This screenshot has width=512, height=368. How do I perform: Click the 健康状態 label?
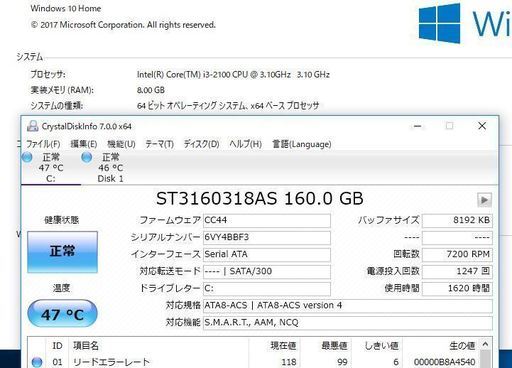tap(62, 220)
